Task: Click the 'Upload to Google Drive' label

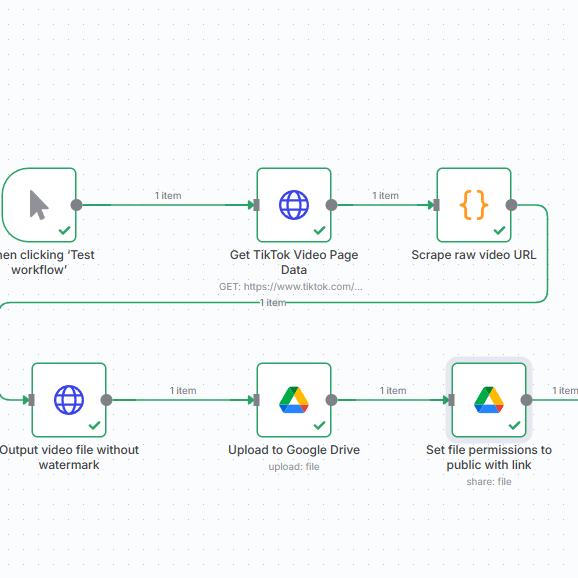Action: (x=294, y=450)
